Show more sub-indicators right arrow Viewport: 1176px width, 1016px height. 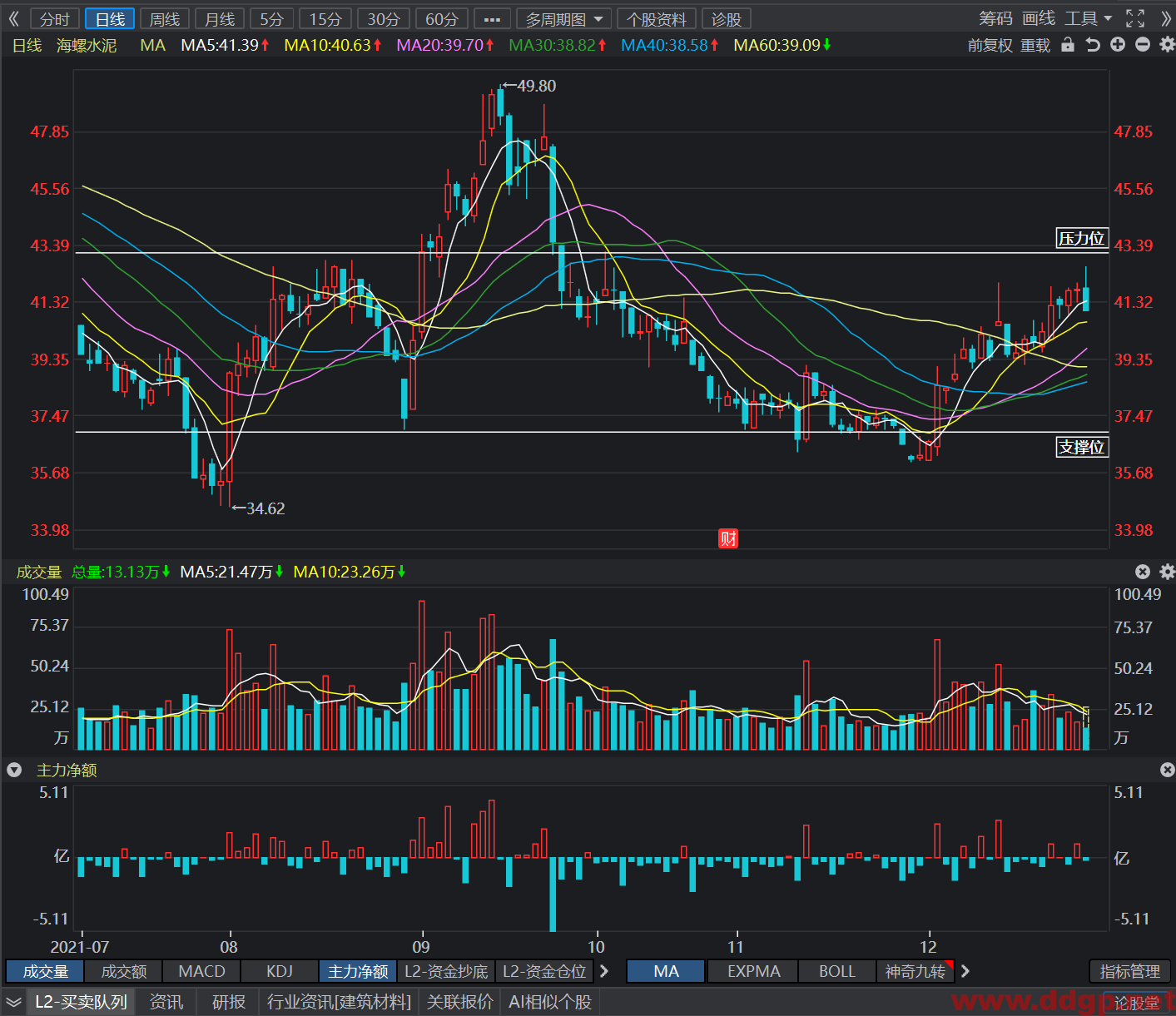(x=604, y=971)
